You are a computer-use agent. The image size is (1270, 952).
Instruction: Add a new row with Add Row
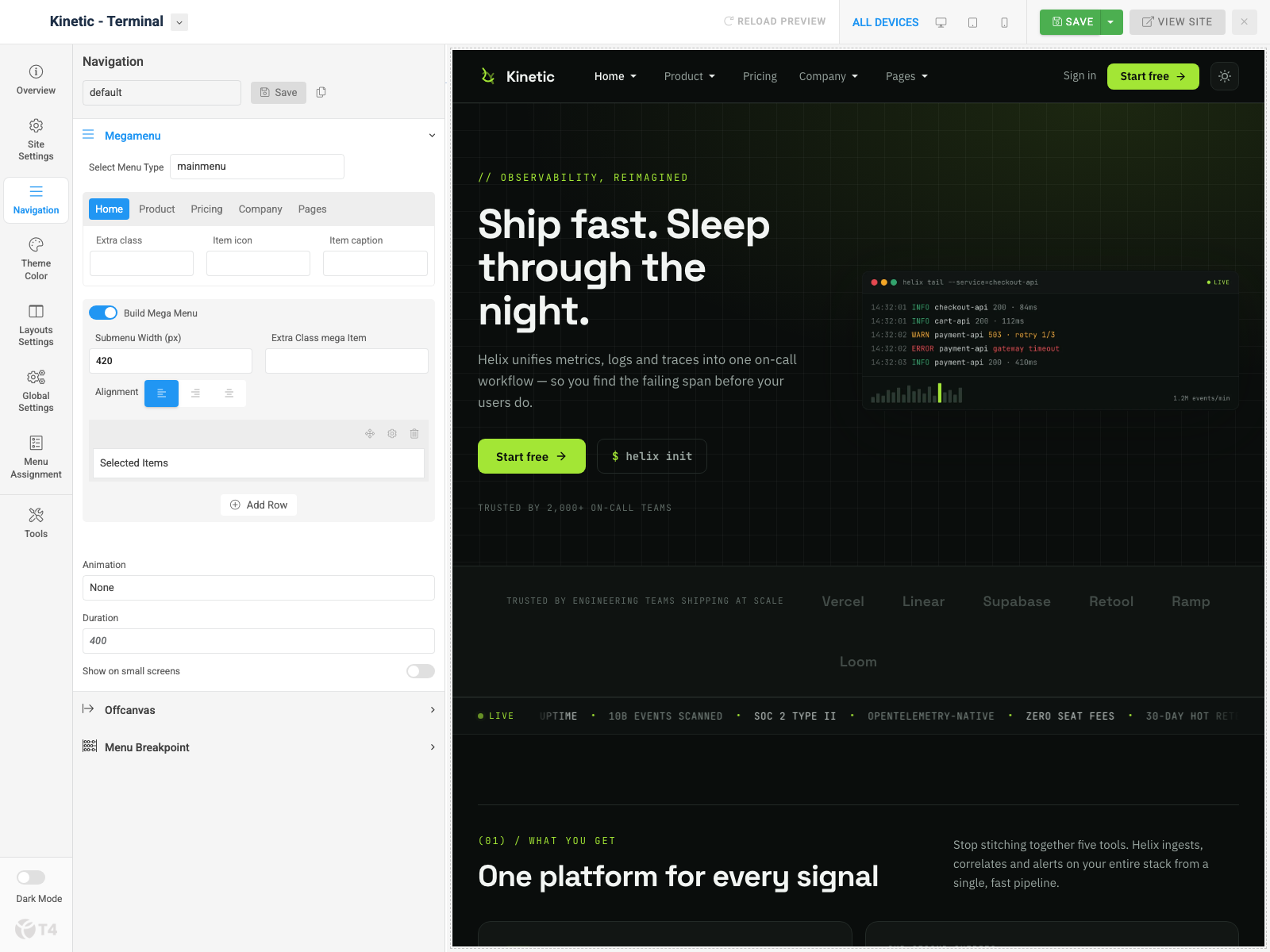pyautogui.click(x=259, y=505)
